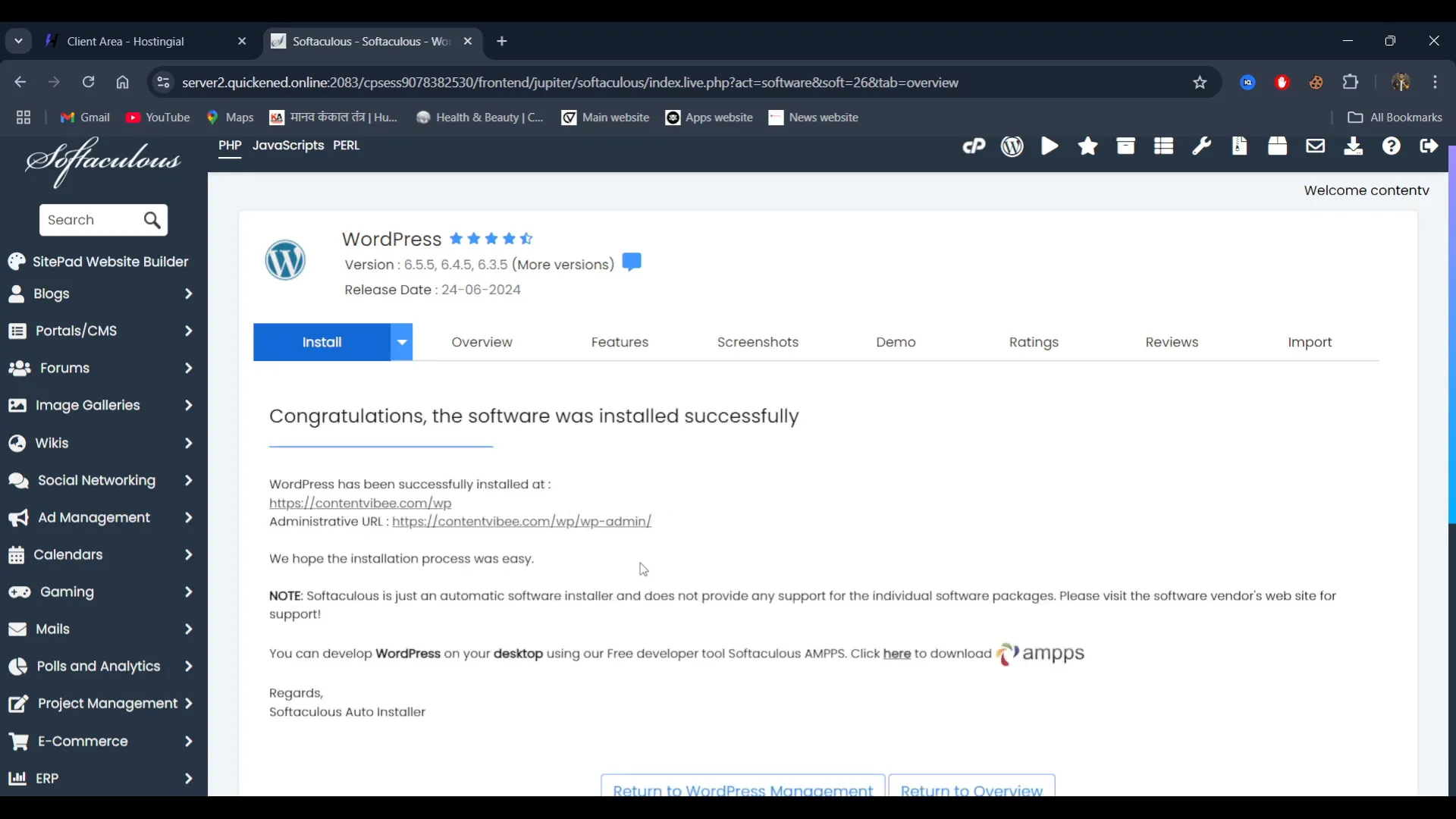The width and height of the screenshot is (1456, 819).
Task: Reload the page in the browser
Action: (x=89, y=83)
